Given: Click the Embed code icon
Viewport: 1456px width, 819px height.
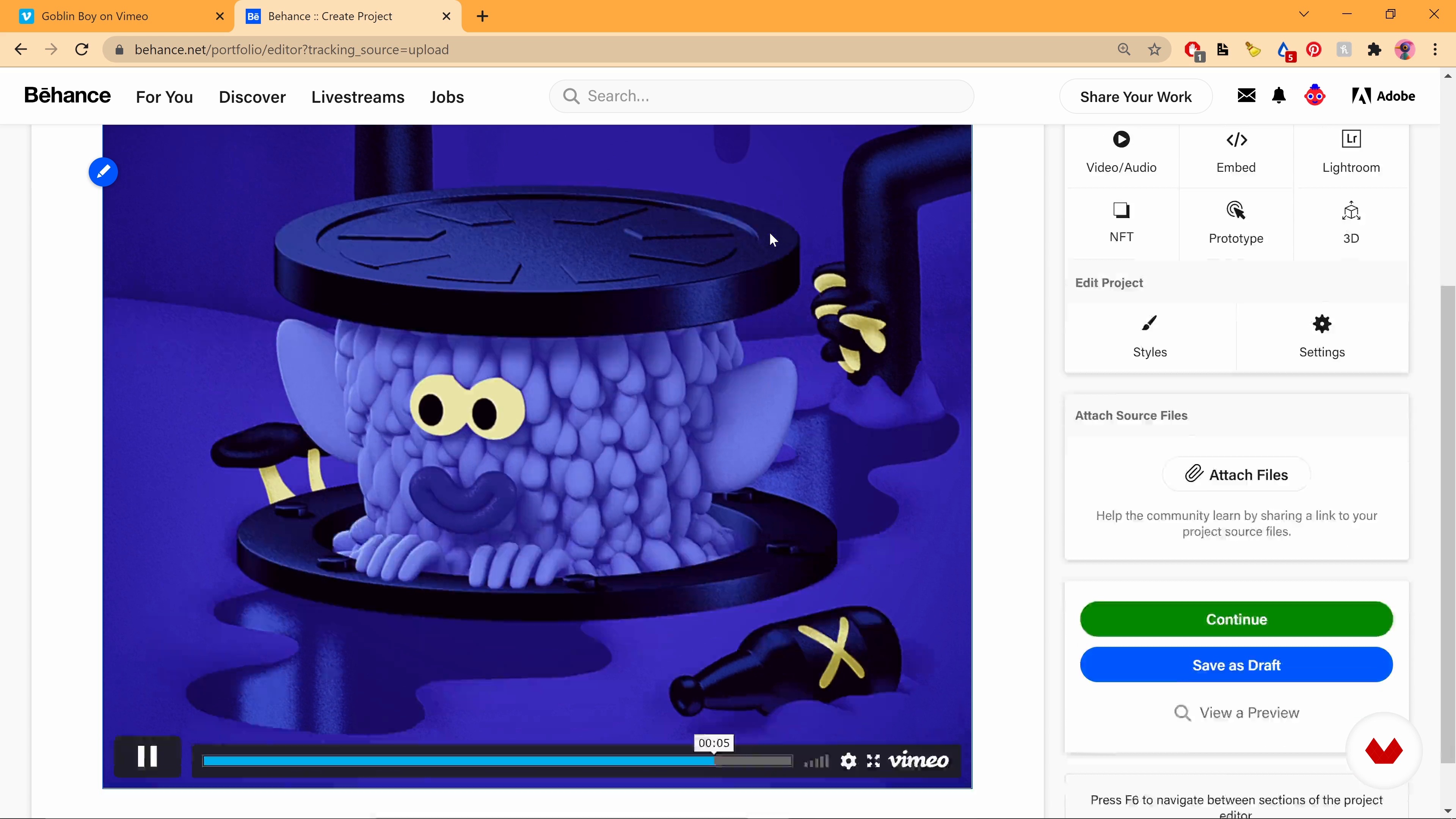Looking at the screenshot, I should pos(1236,140).
